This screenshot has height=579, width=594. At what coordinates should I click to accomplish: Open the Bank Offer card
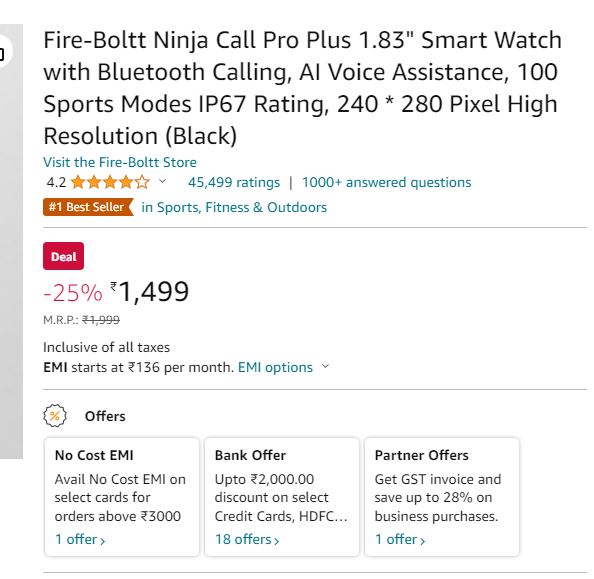point(282,497)
